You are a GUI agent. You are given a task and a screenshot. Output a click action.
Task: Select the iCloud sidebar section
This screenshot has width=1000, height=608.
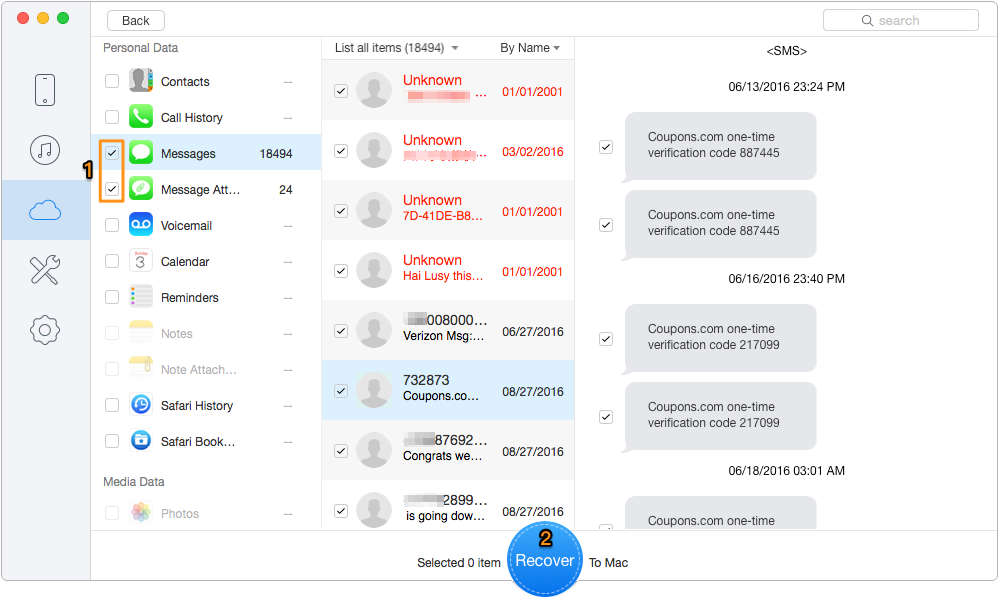coord(45,210)
